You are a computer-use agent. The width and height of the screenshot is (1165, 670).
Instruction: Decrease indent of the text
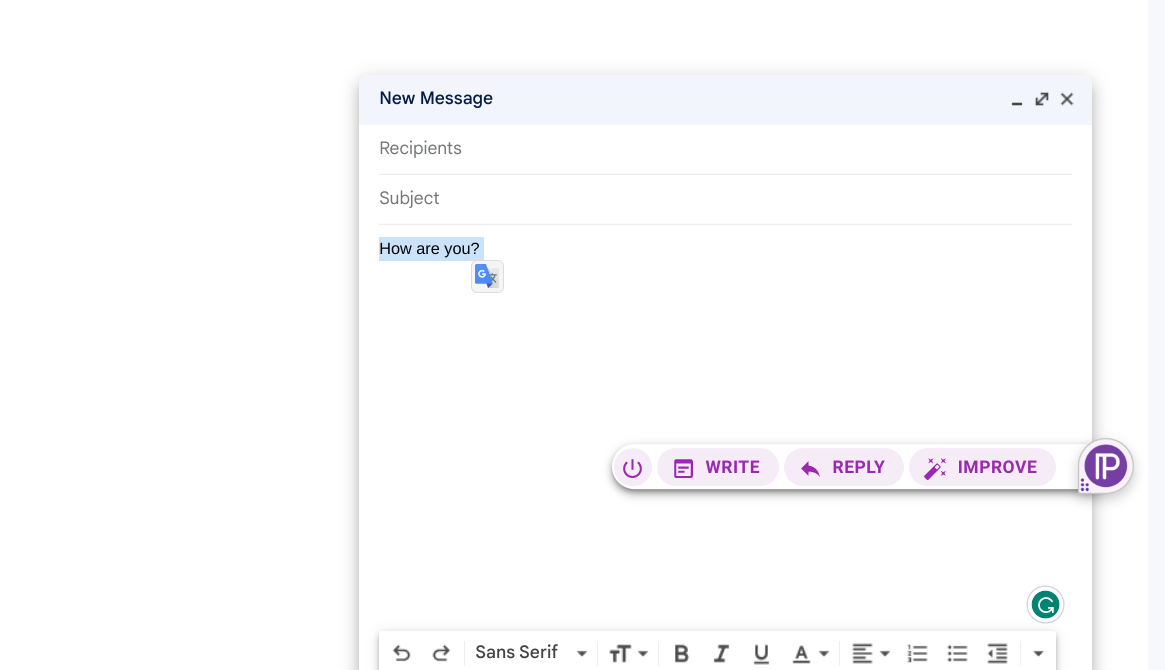tap(997, 653)
